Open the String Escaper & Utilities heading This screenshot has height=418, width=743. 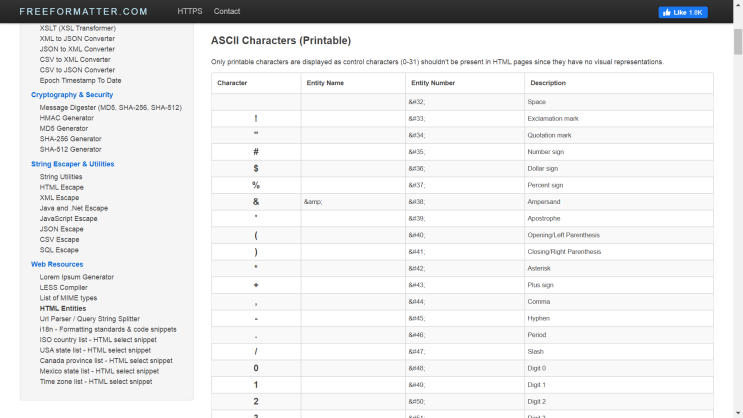[x=73, y=163]
